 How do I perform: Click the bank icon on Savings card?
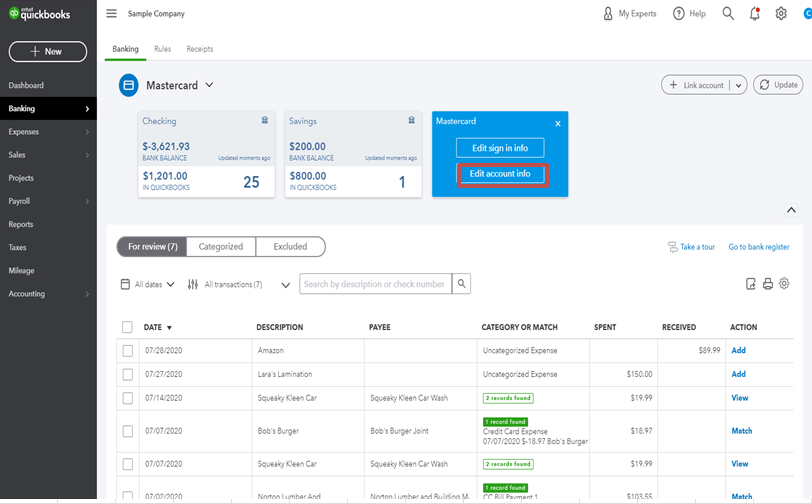click(x=412, y=120)
